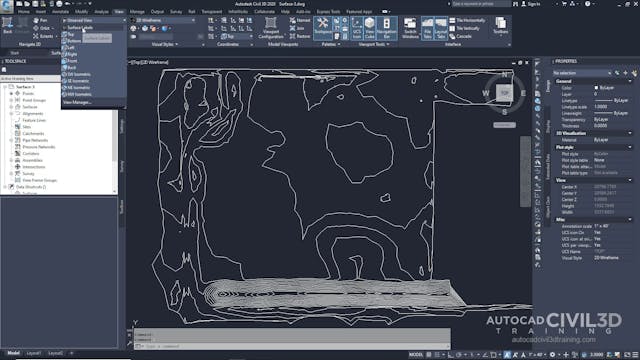Viewport: 640px width, 360px height.
Task: Open the 2D Wireframe visual style dropdown
Action: [x=163, y=20]
